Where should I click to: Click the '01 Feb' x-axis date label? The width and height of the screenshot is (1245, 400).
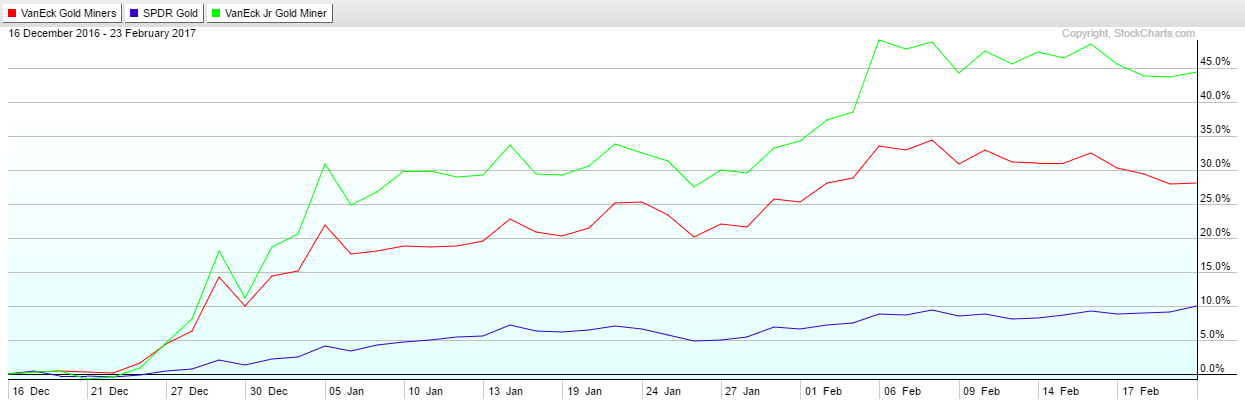coord(821,391)
